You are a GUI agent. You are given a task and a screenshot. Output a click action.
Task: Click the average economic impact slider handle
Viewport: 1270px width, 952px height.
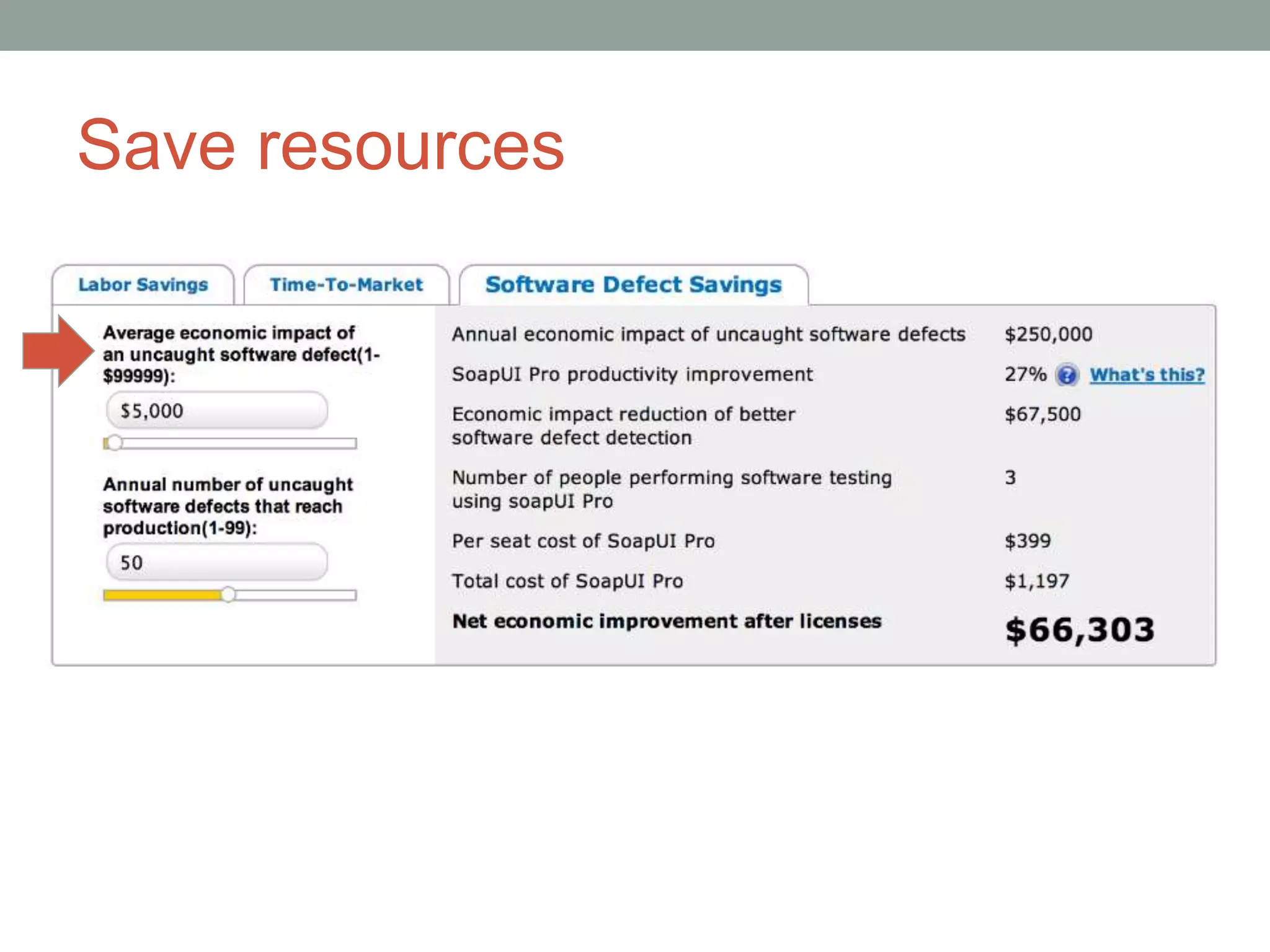[x=115, y=443]
